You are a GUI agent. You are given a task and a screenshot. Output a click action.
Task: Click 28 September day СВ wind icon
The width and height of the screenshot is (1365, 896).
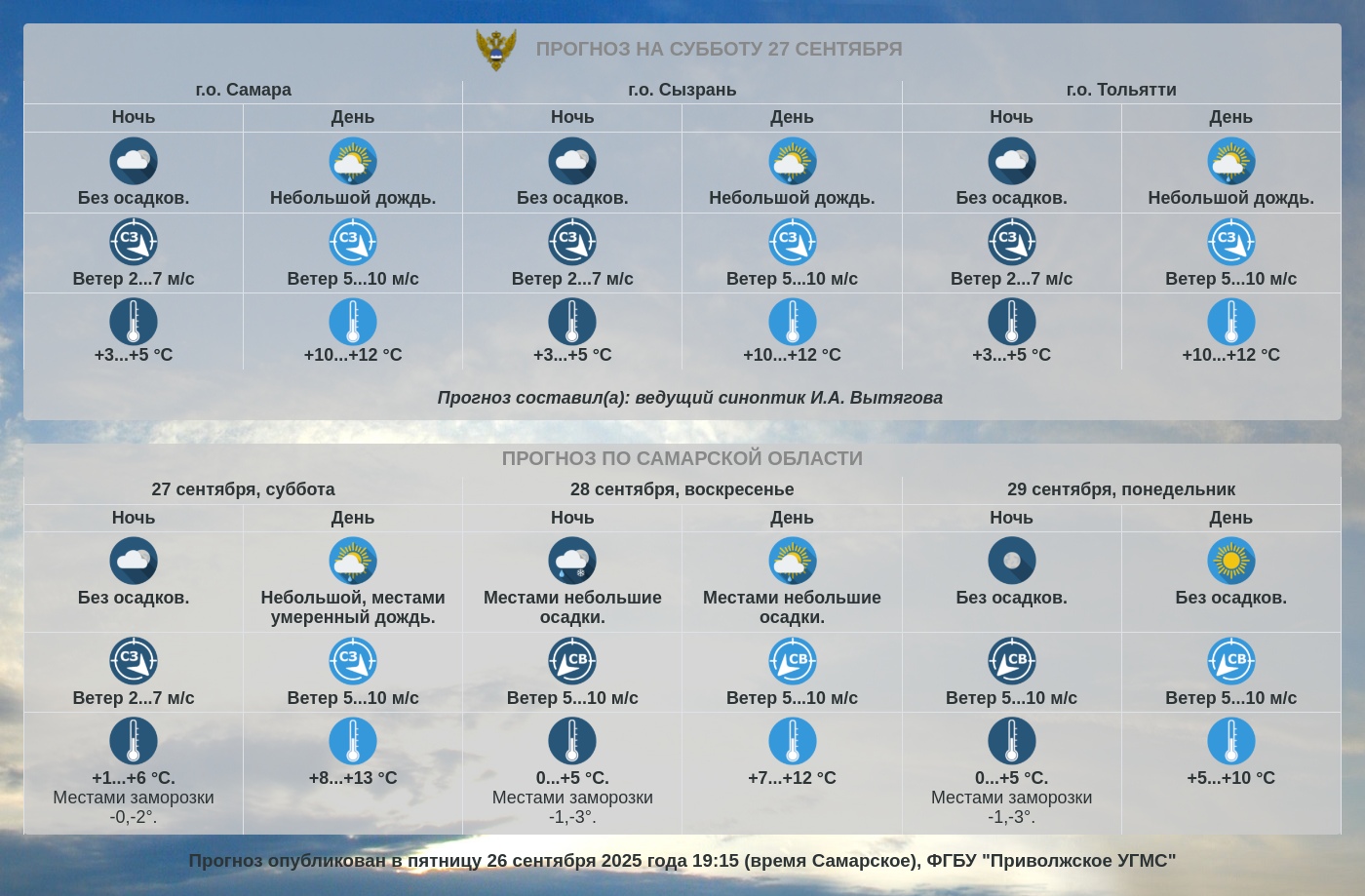(x=793, y=661)
